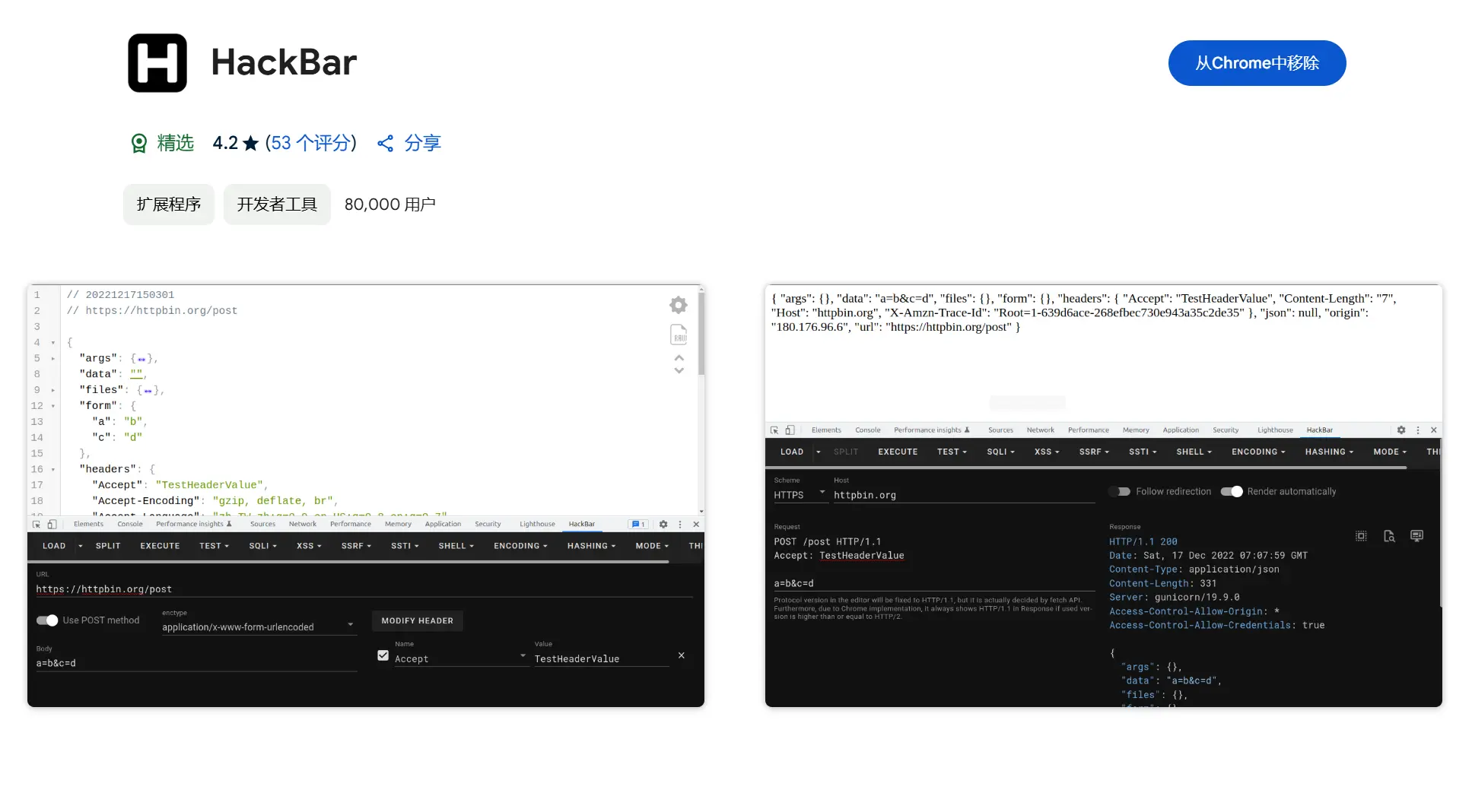Click the share icon beside 分享
Screen dimensions: 1472x812
pos(386,143)
